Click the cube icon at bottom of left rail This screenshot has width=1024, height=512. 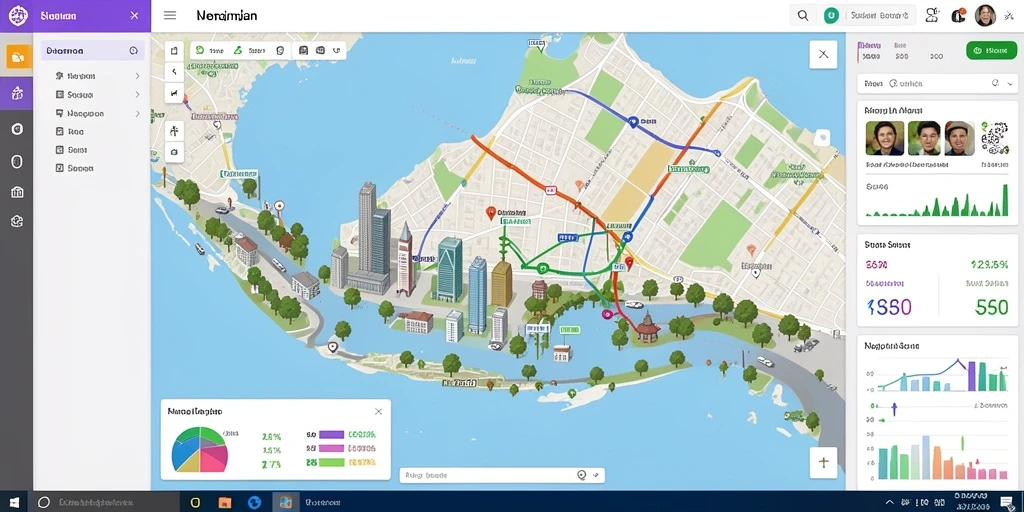coord(18,221)
